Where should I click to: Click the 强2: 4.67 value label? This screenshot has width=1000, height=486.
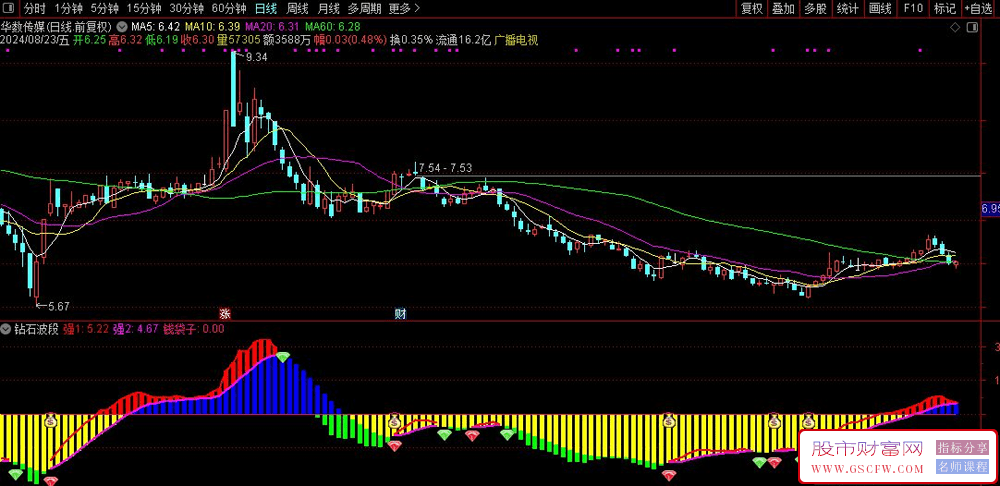(x=136, y=330)
